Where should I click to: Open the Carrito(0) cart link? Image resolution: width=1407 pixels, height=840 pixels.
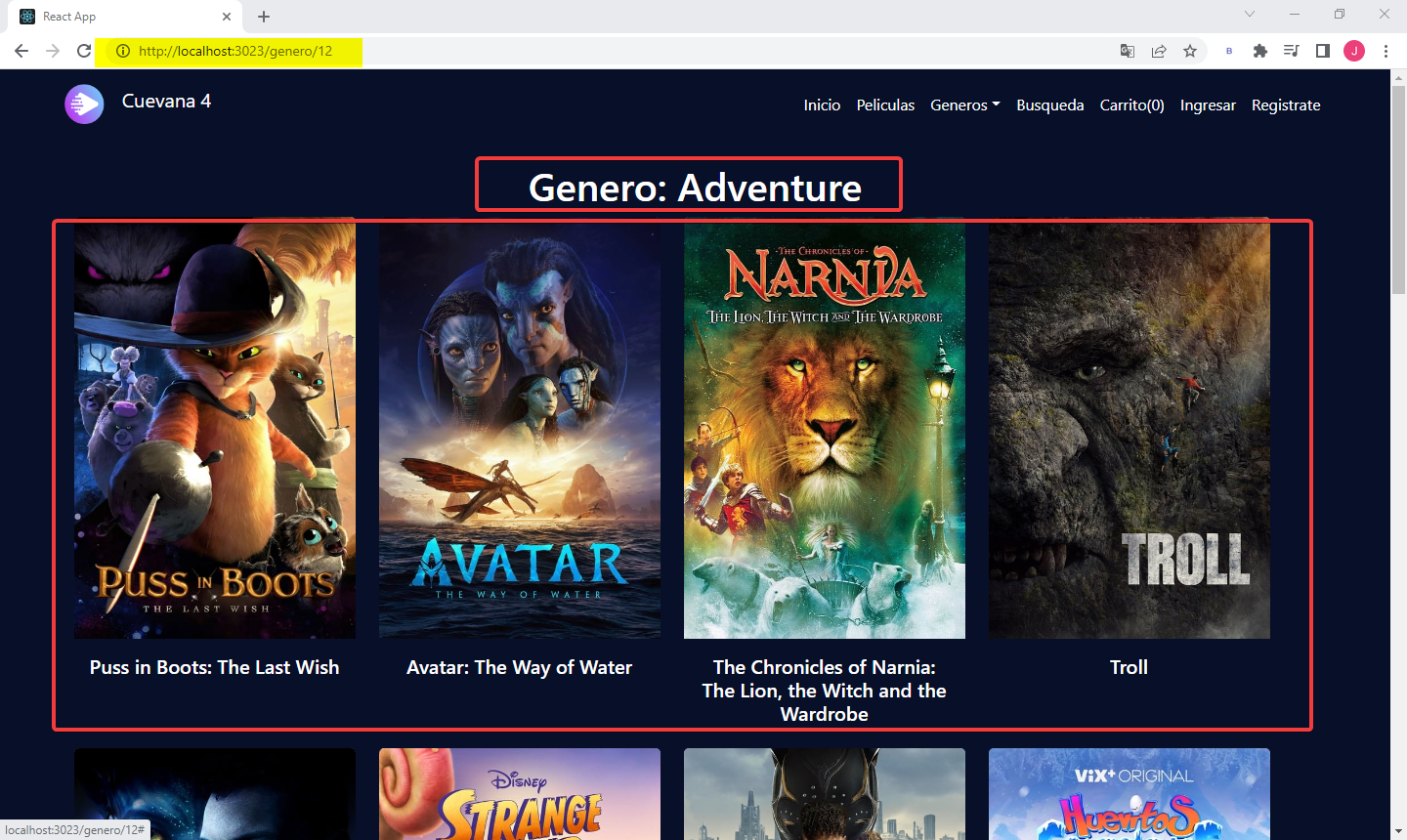[1132, 105]
